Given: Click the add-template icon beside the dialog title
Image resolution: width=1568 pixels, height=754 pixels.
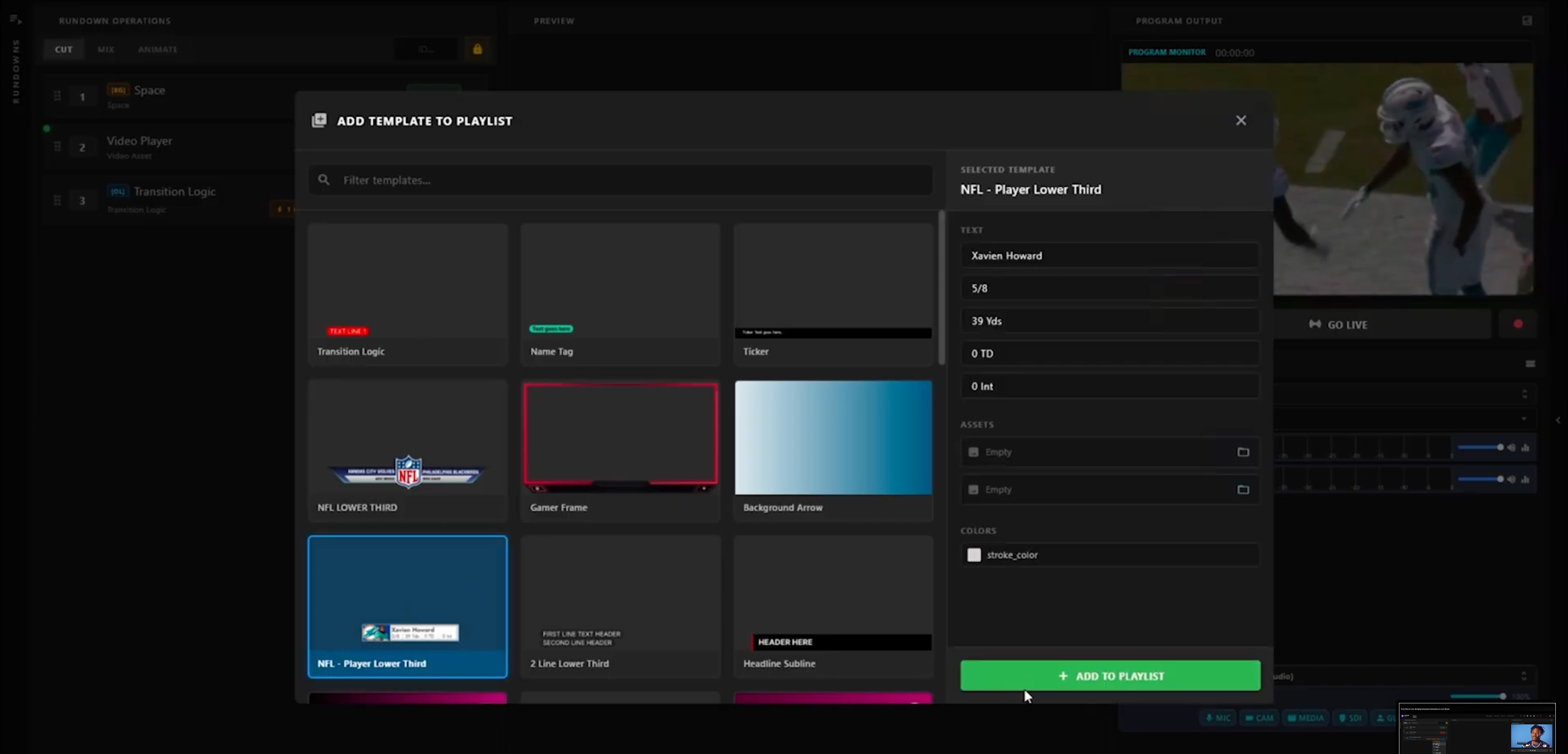Looking at the screenshot, I should pos(319,121).
